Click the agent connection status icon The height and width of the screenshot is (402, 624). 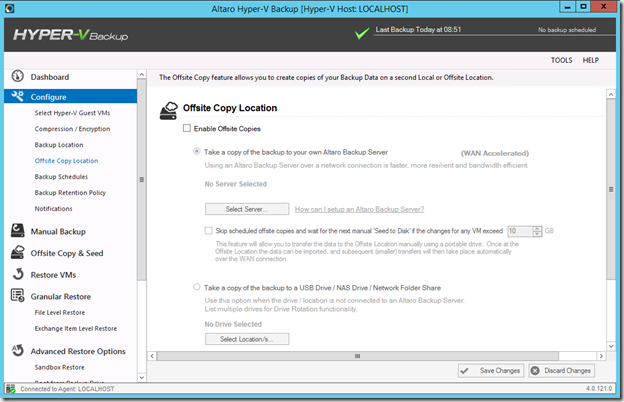[x=11, y=389]
